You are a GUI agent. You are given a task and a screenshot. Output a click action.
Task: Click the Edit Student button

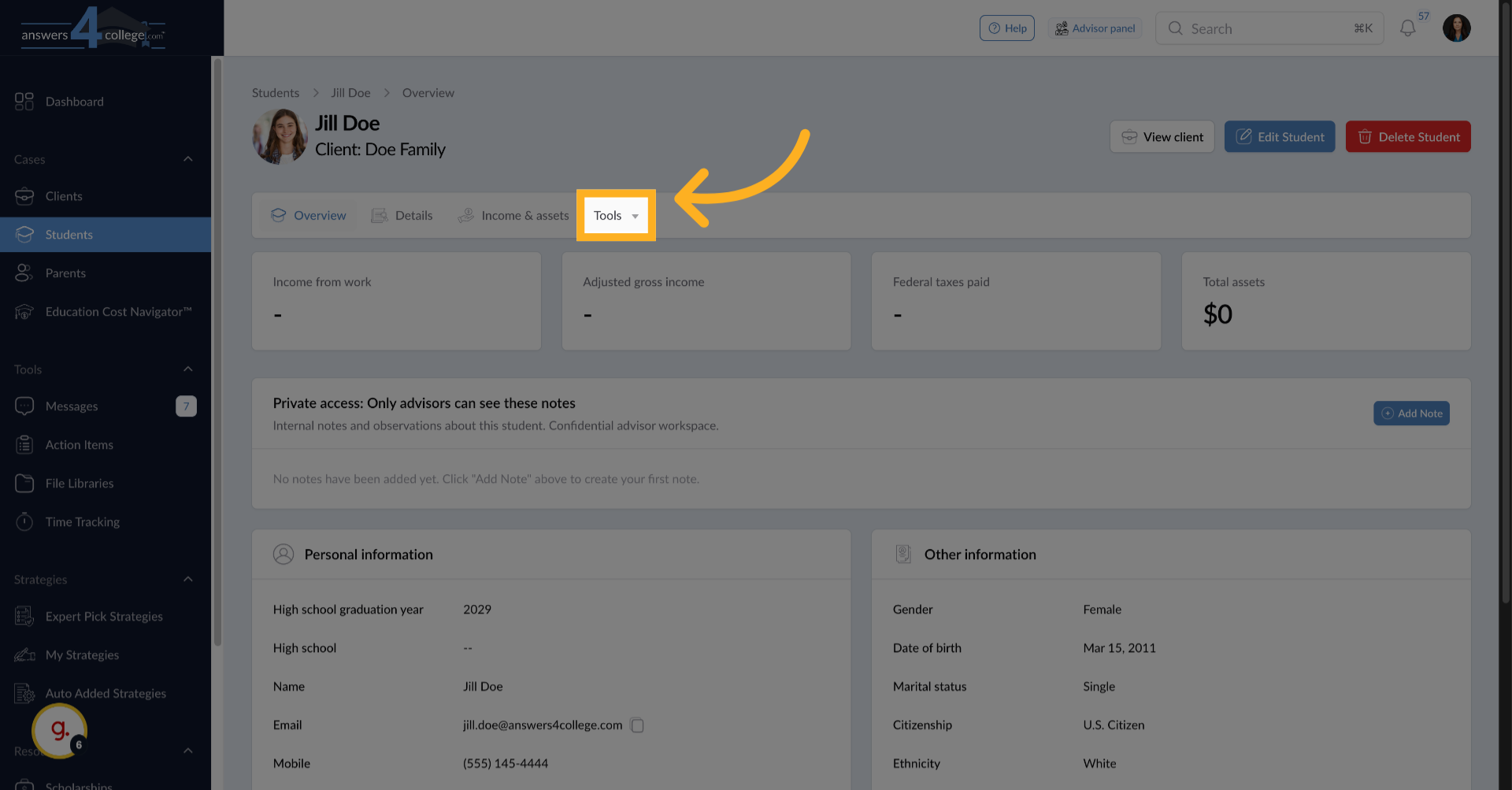[1279, 136]
